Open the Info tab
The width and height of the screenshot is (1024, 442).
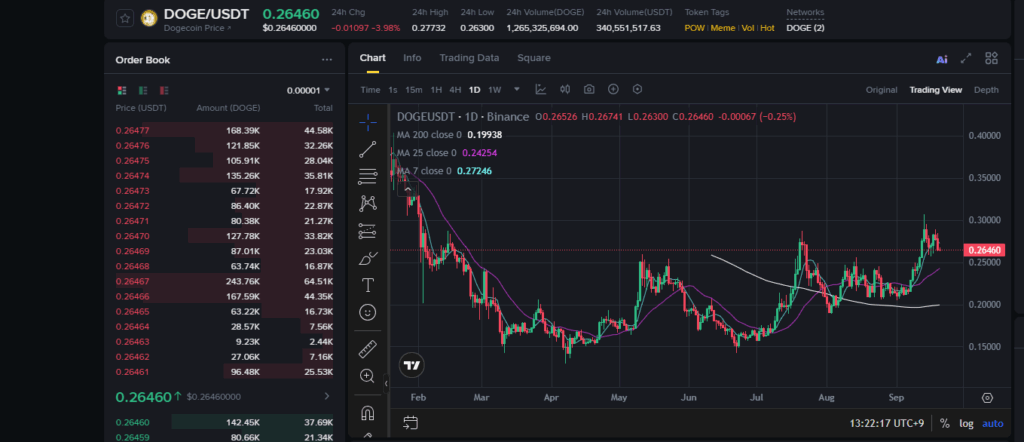point(412,57)
